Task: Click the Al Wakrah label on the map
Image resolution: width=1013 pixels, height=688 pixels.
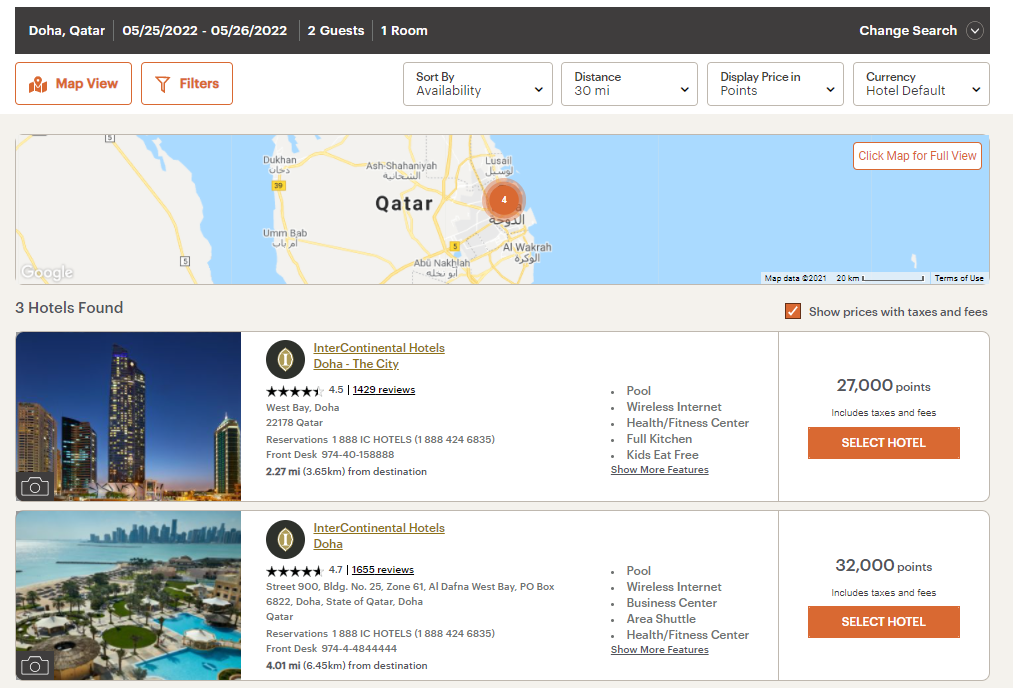Action: click(527, 252)
